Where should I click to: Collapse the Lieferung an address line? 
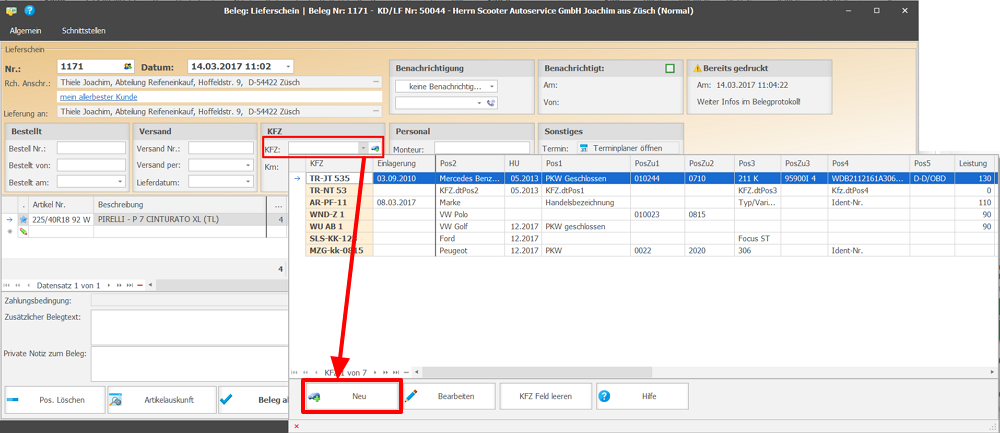tap(376, 111)
